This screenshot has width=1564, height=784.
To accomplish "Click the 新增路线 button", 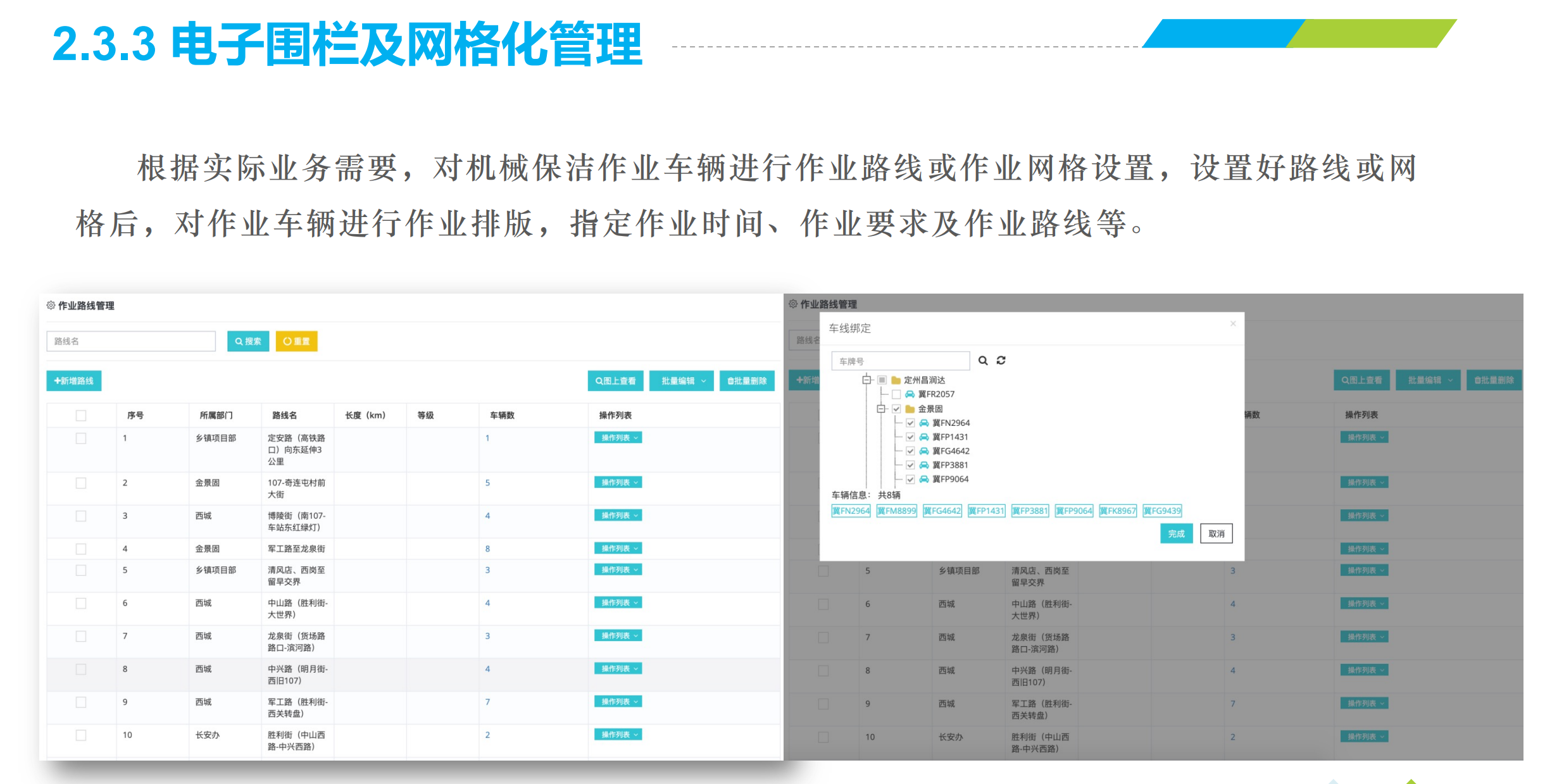I will pyautogui.click(x=74, y=381).
